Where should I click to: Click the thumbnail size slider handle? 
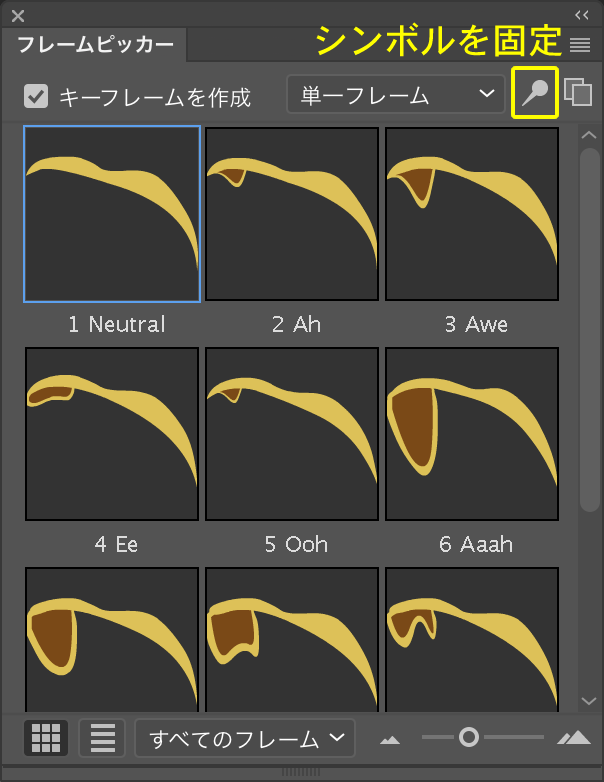[469, 737]
